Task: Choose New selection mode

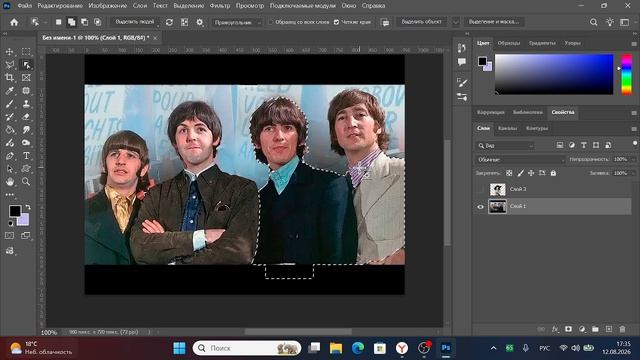Action: pos(58,22)
